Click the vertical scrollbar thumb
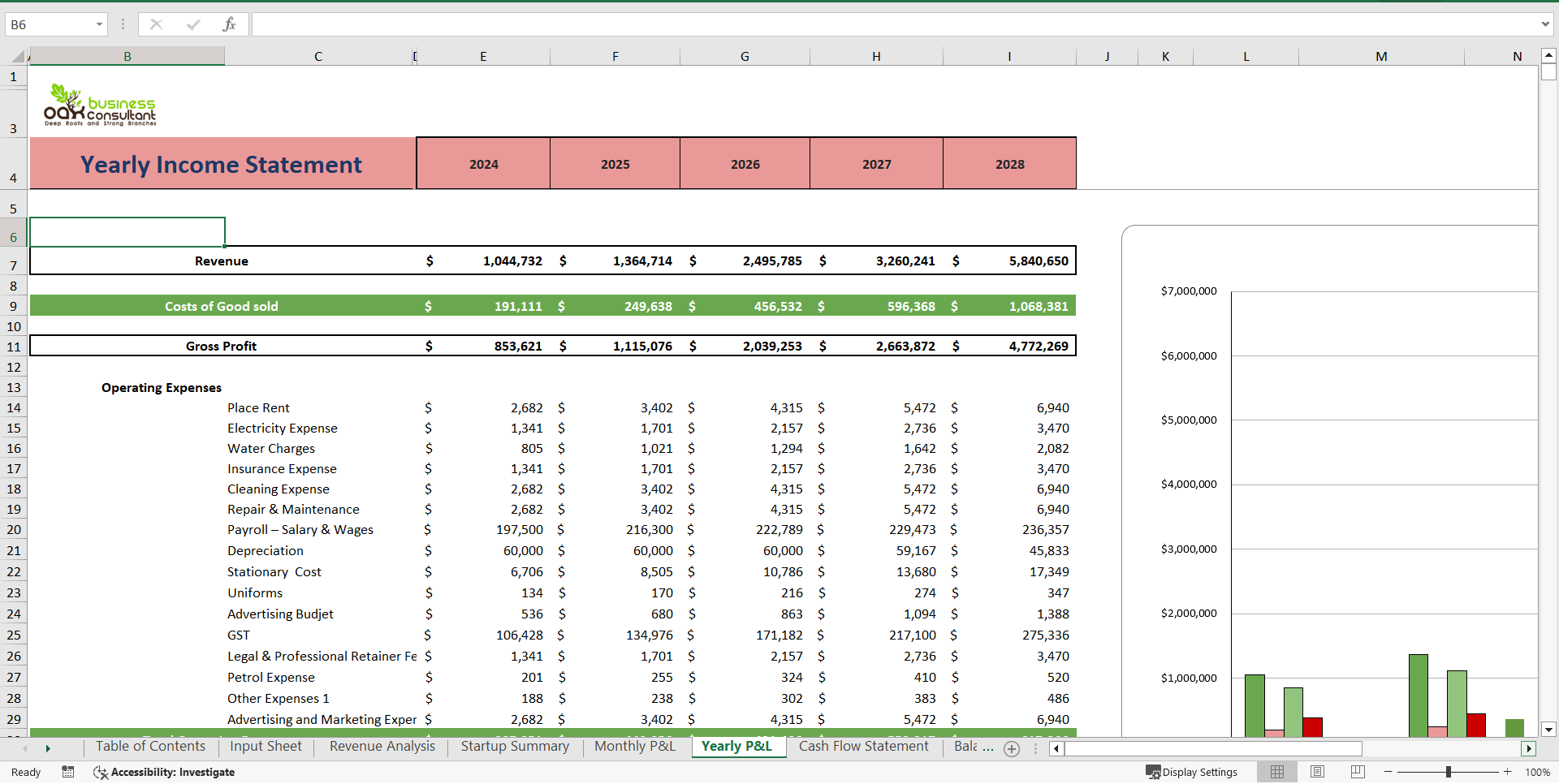Screen dimensions: 1559x784 click(1548, 72)
